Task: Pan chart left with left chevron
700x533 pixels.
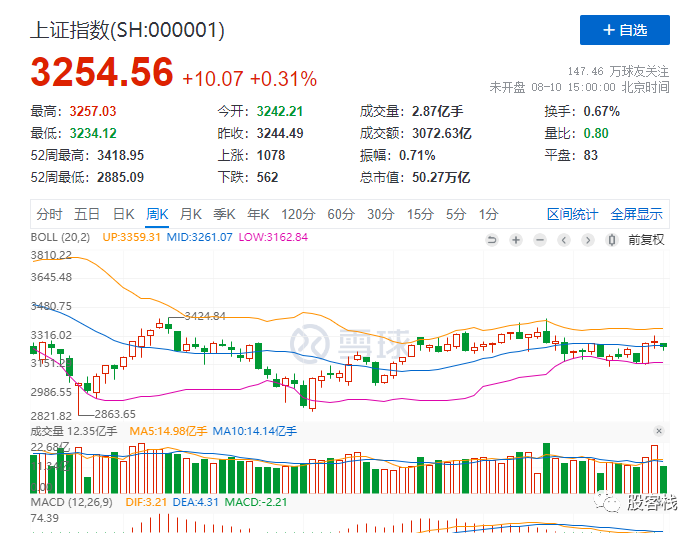Action: pos(564,240)
